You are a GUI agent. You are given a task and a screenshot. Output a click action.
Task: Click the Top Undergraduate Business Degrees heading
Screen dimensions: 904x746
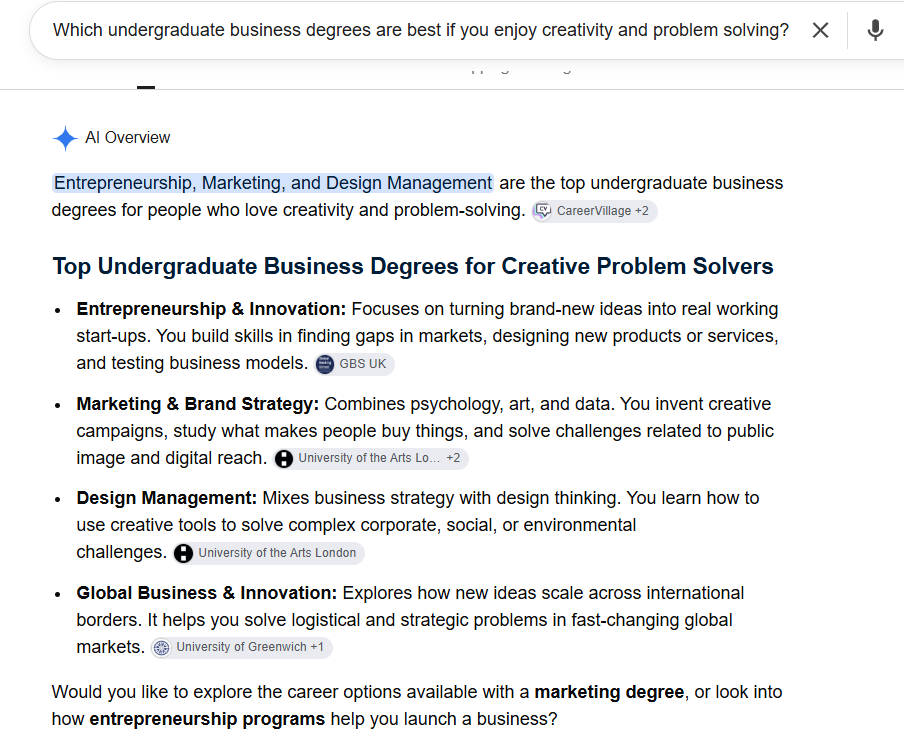[x=413, y=266]
